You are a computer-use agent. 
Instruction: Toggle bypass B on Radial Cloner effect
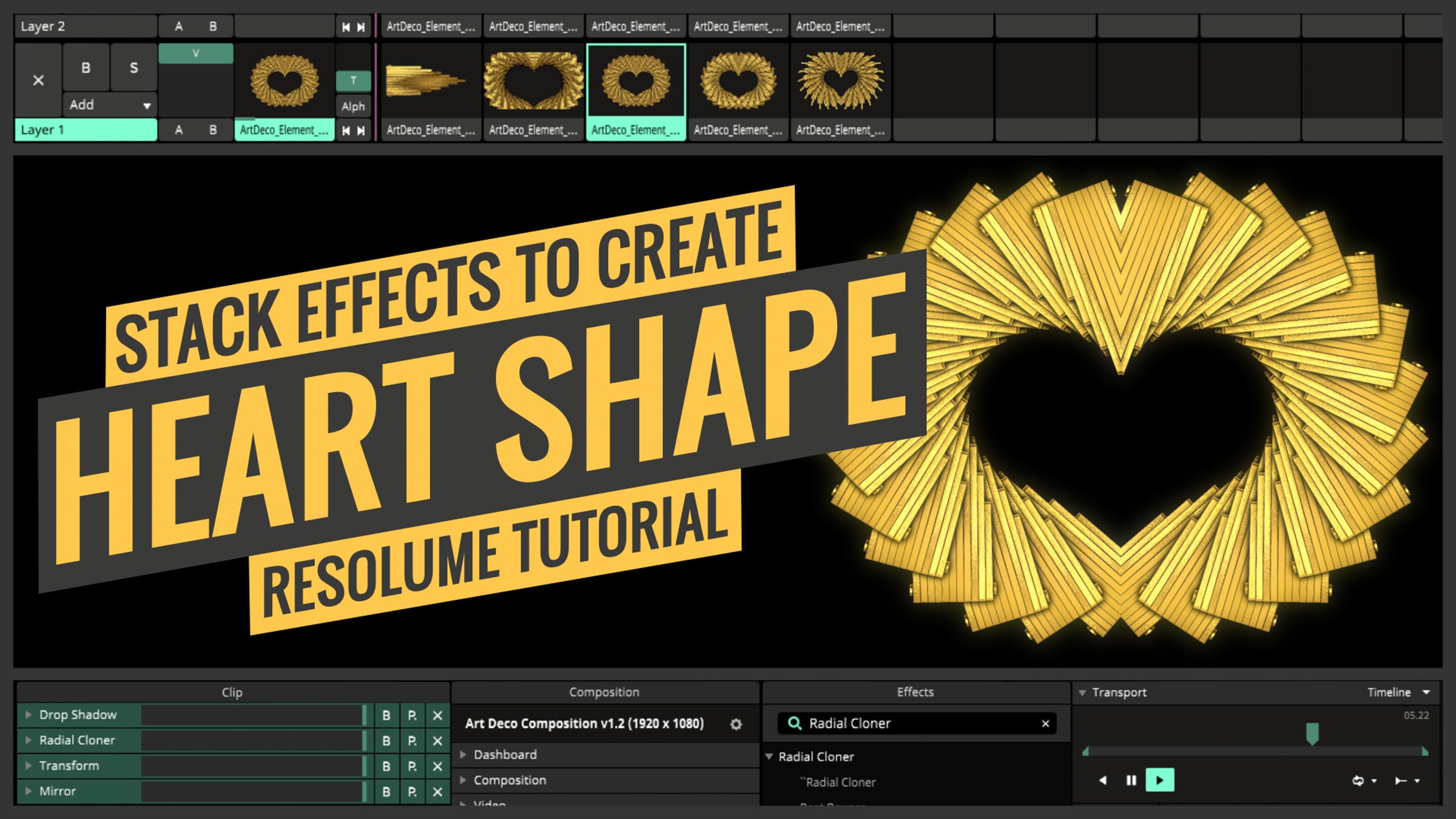(386, 741)
